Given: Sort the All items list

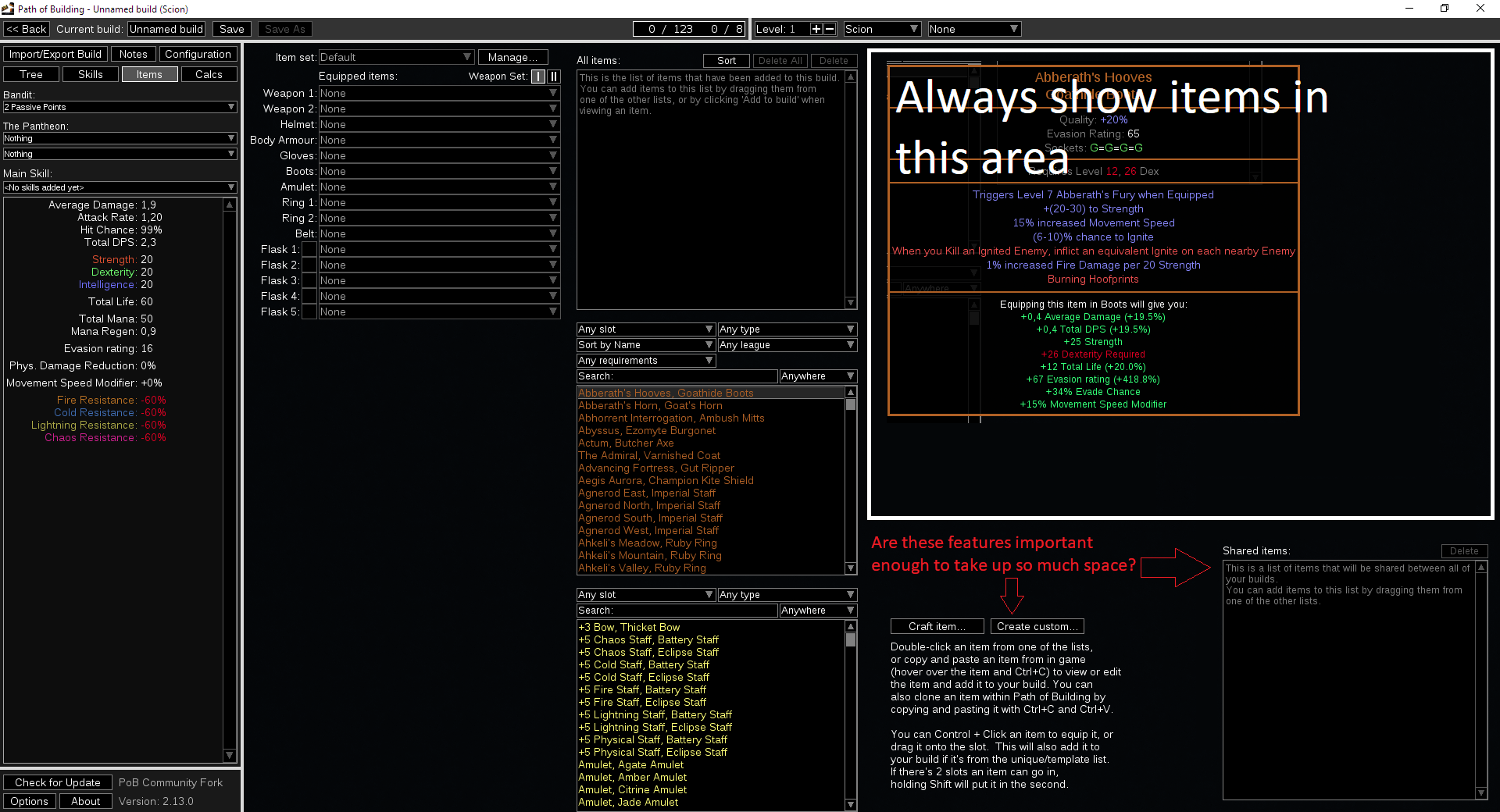Looking at the screenshot, I should click(x=727, y=60).
